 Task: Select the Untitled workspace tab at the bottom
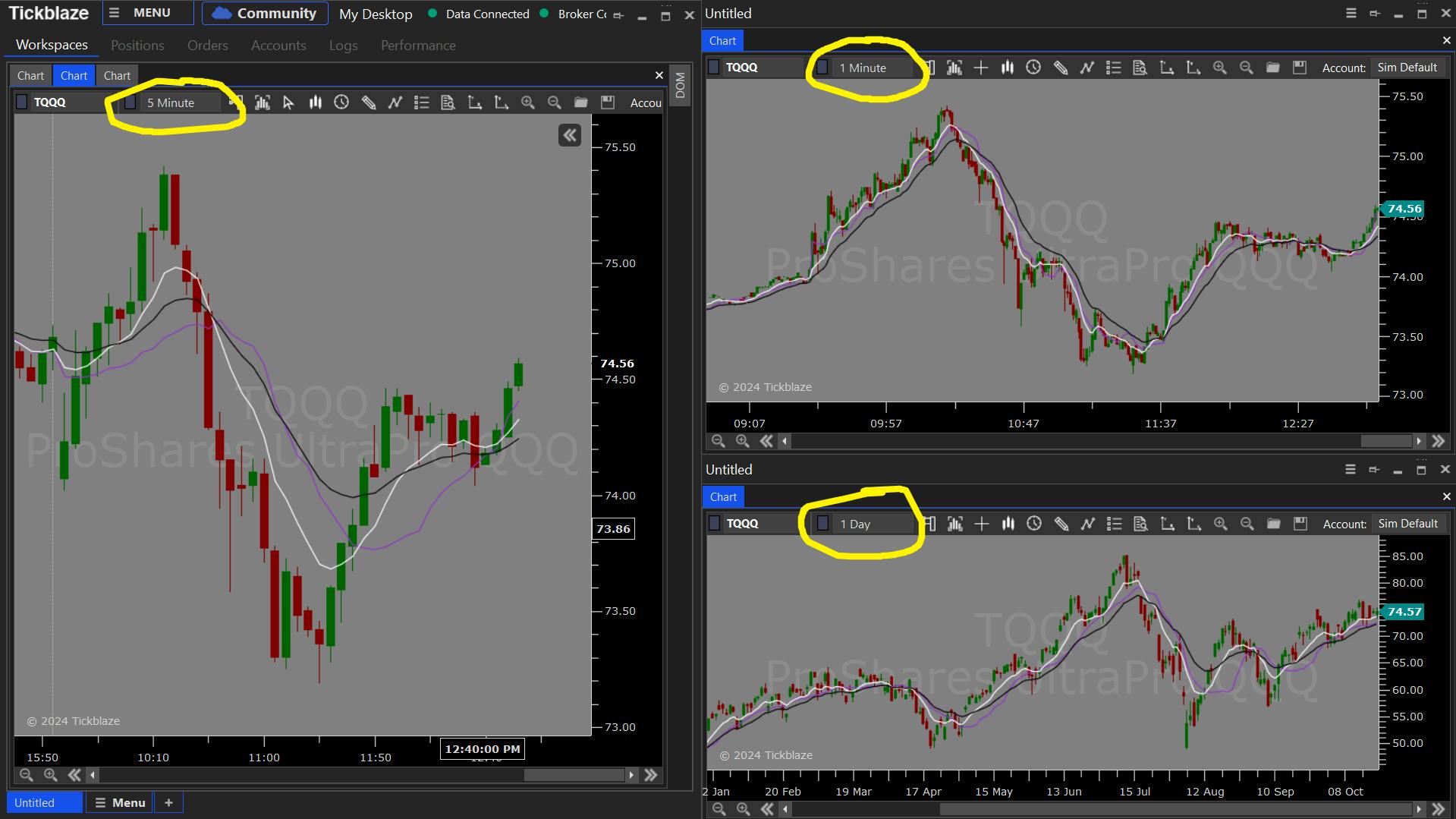pos(45,802)
